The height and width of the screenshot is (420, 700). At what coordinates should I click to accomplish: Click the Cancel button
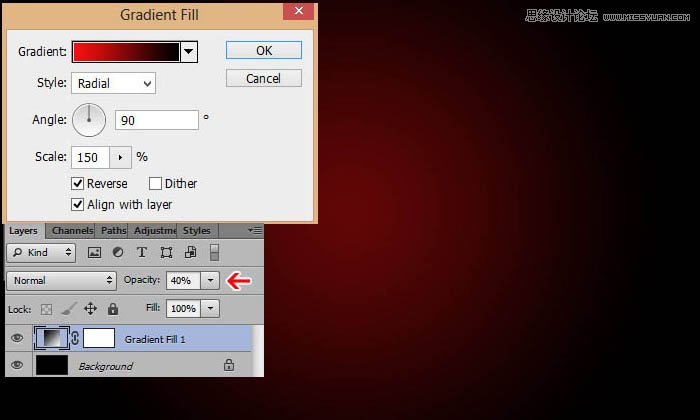pyautogui.click(x=264, y=79)
